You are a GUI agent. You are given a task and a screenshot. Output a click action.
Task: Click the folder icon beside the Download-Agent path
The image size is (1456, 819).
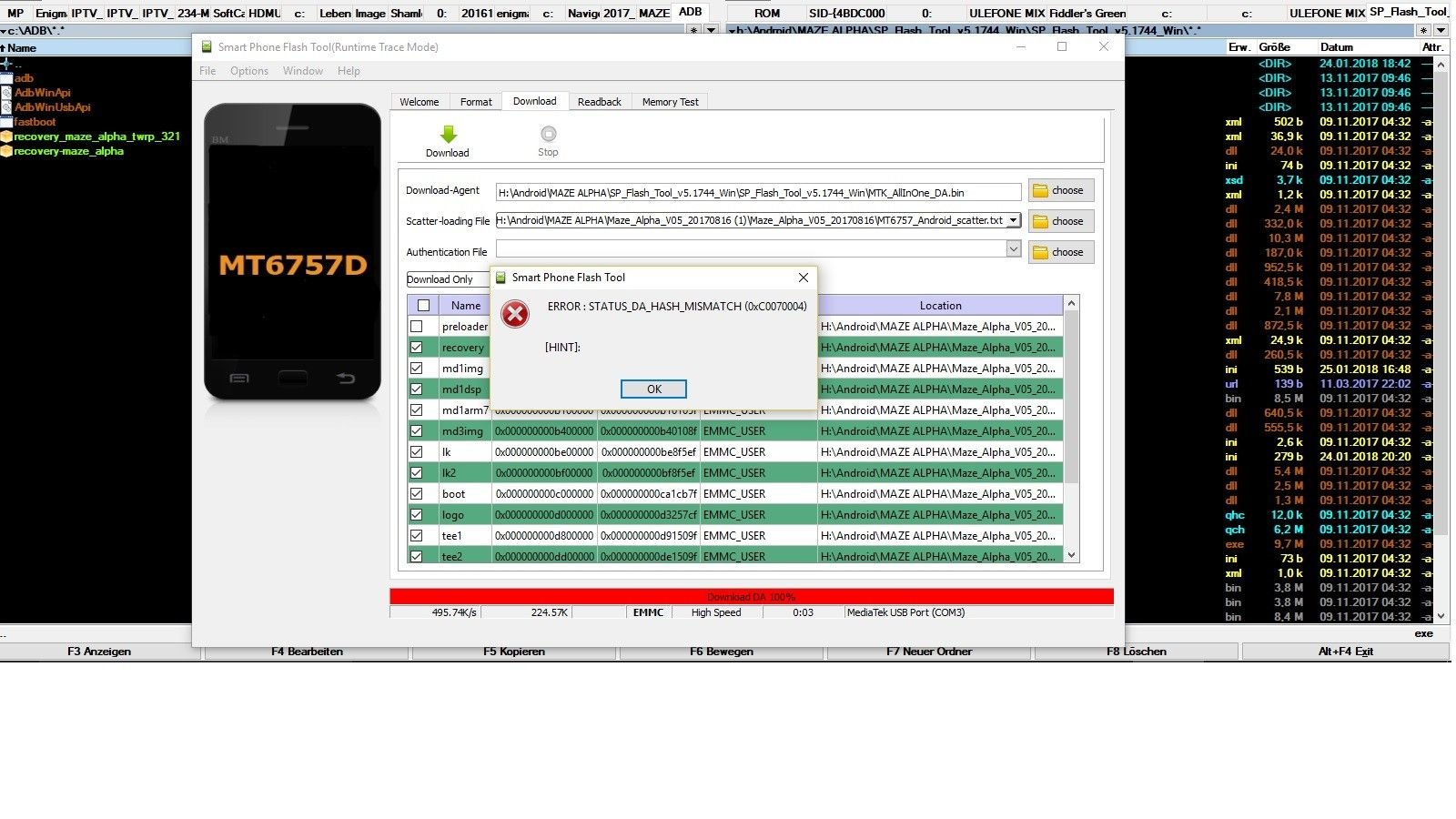(x=1040, y=191)
